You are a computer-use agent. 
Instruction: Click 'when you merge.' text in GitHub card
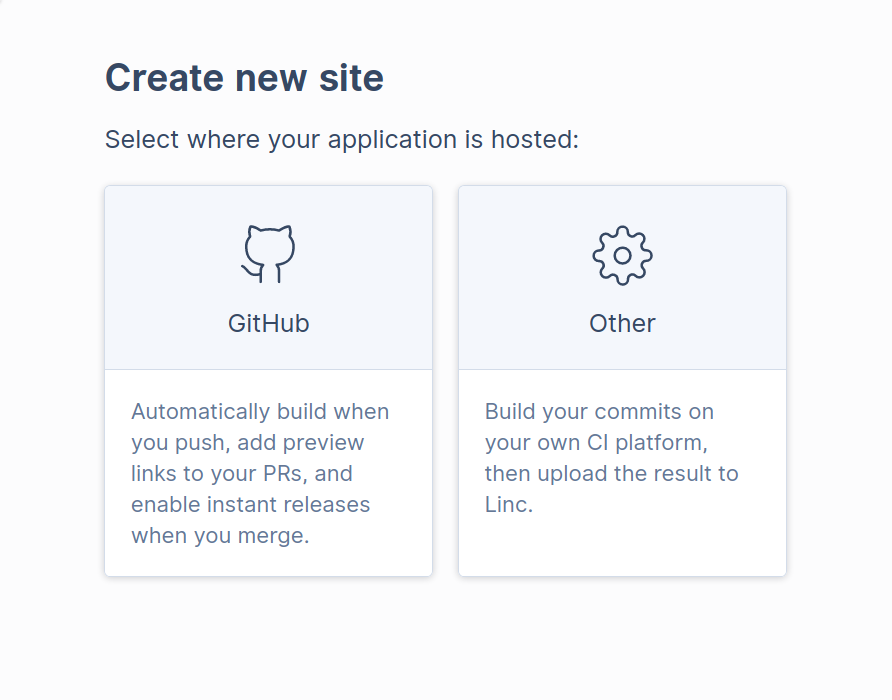click(x=220, y=536)
